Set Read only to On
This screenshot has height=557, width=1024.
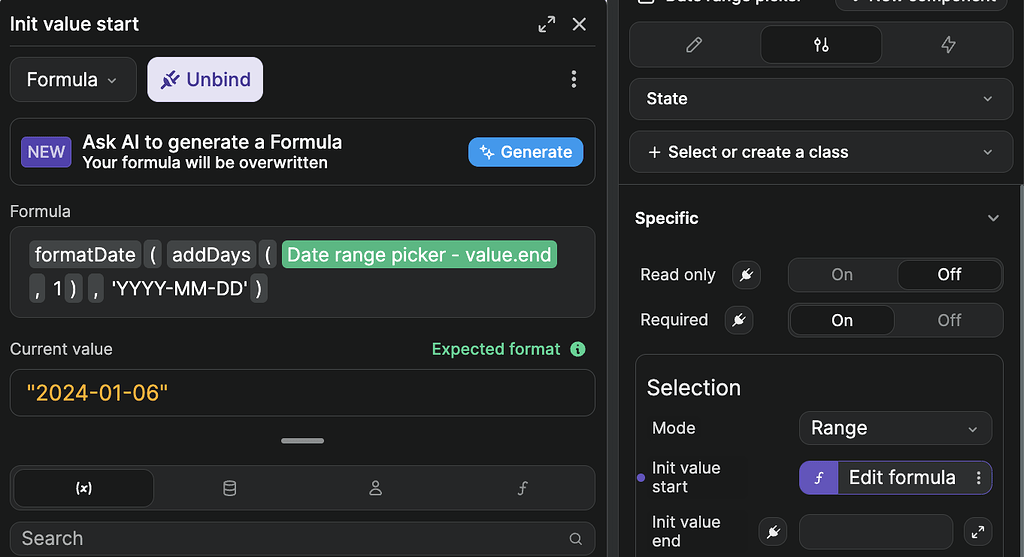pyautogui.click(x=842, y=275)
